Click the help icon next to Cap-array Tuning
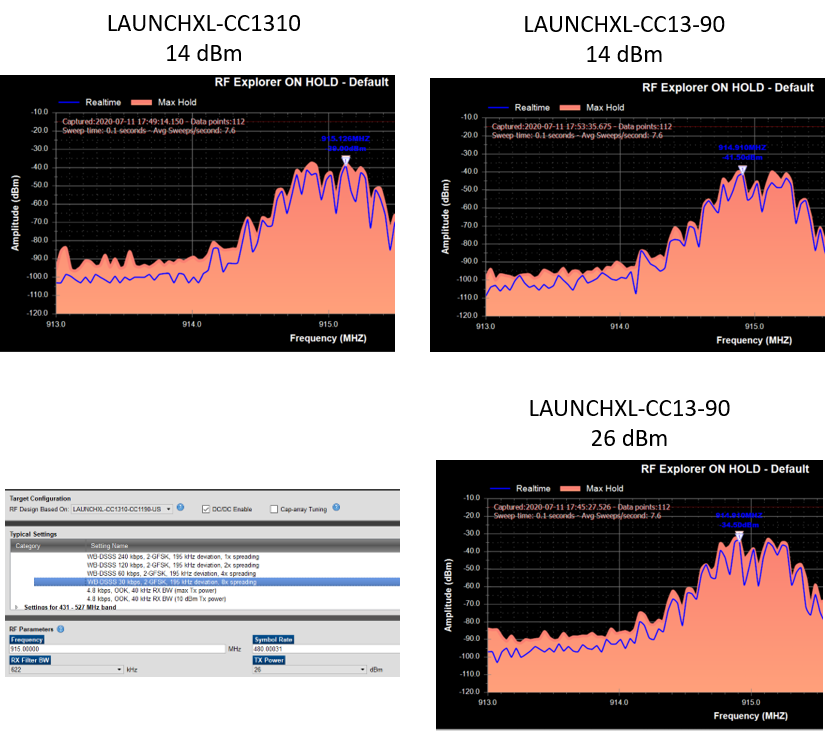Screen dimensions: 825x731 [335, 508]
